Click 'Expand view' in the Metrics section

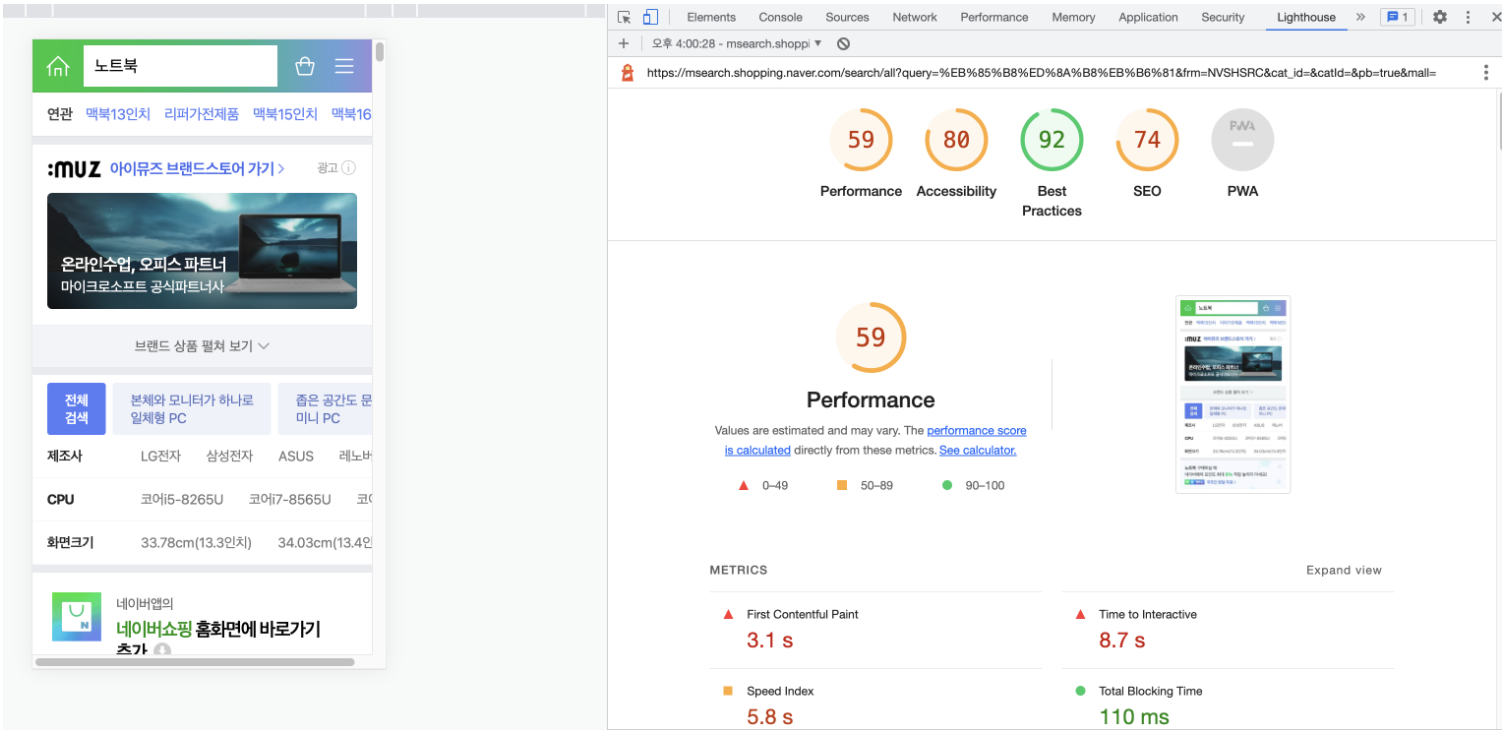[1343, 570]
